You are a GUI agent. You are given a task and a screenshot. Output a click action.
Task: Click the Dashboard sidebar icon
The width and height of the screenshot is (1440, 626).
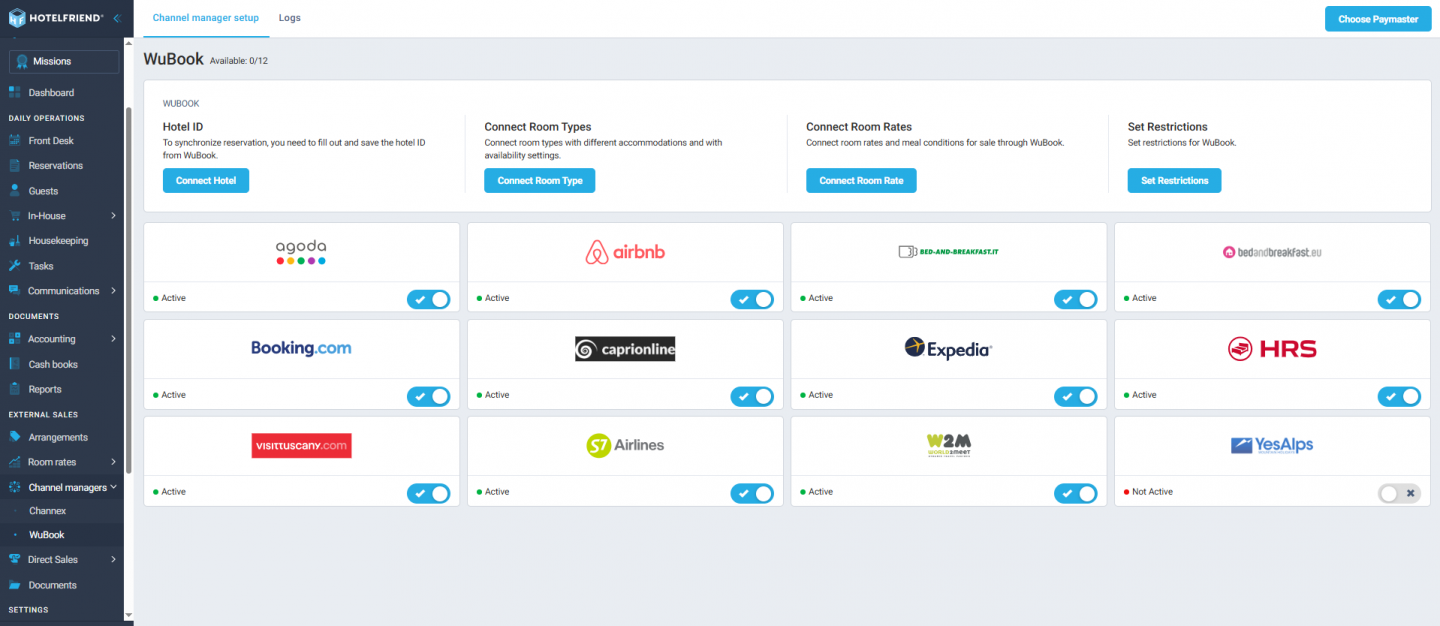click(x=15, y=92)
